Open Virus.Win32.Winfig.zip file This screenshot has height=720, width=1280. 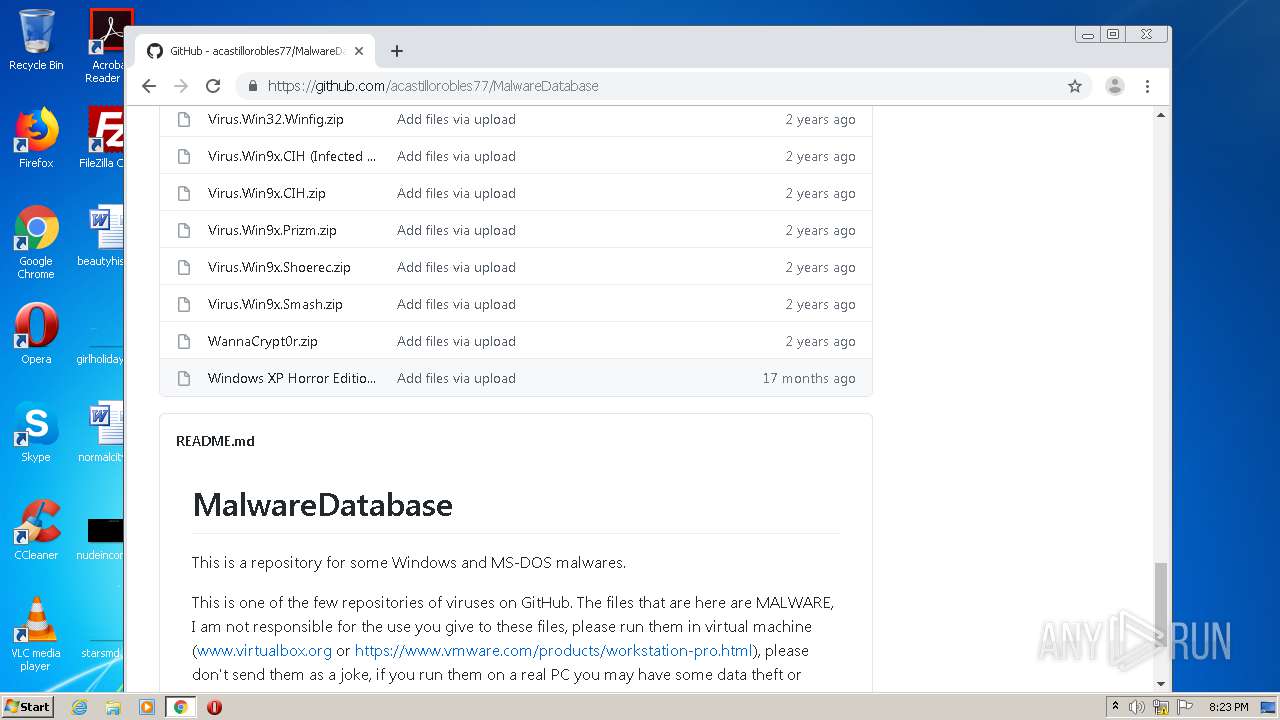coord(276,119)
